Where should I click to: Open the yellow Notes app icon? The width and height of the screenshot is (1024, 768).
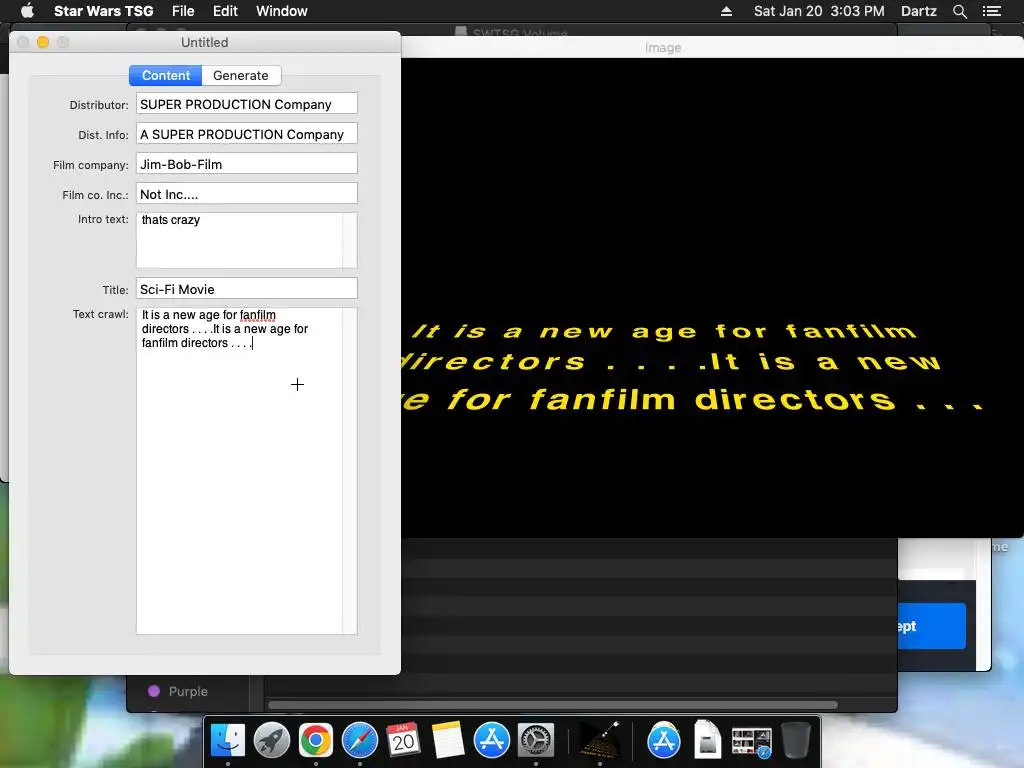(447, 740)
